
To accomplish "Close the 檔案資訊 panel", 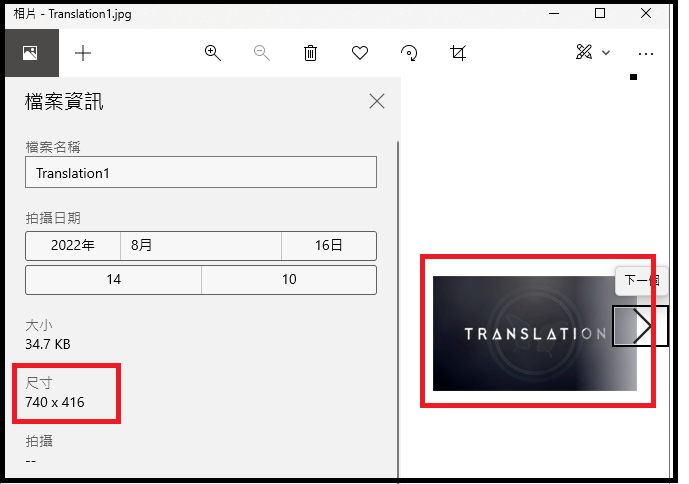I will point(376,101).
